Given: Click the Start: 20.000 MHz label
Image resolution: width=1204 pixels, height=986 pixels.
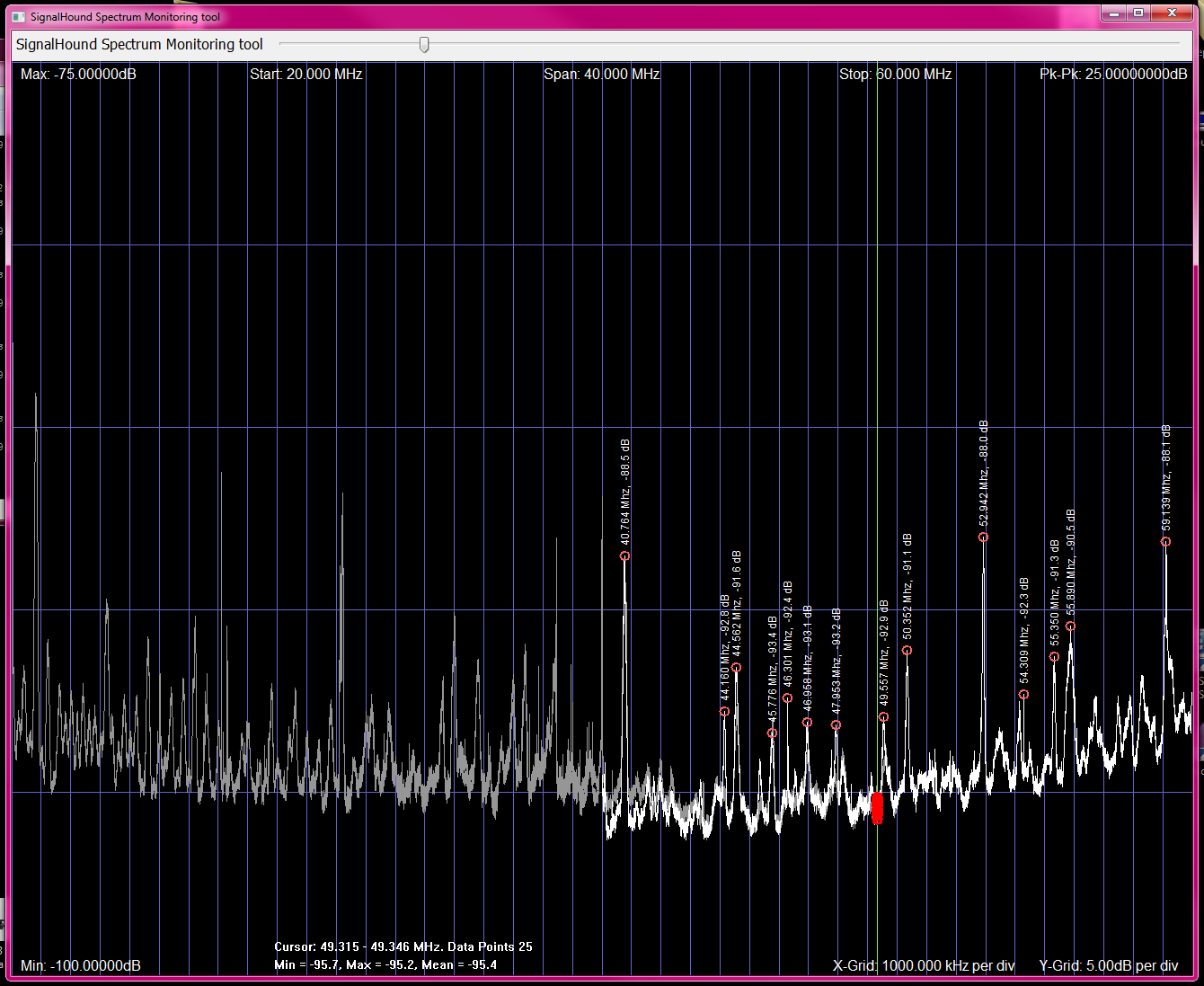Looking at the screenshot, I should click(306, 74).
